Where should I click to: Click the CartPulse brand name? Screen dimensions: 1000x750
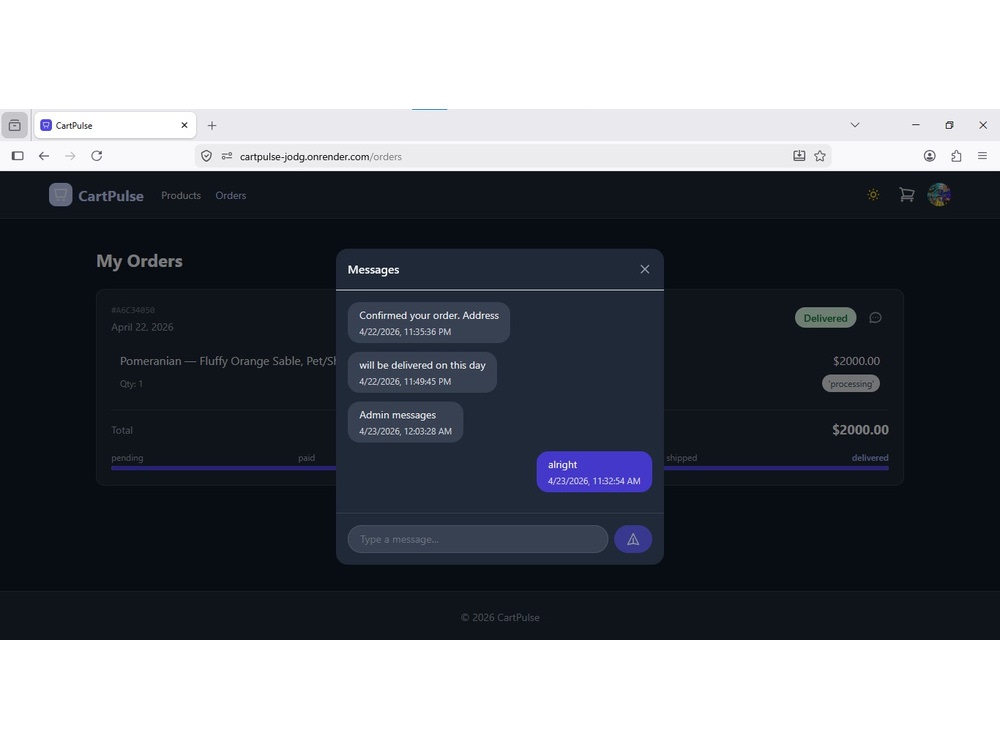[x=111, y=196]
